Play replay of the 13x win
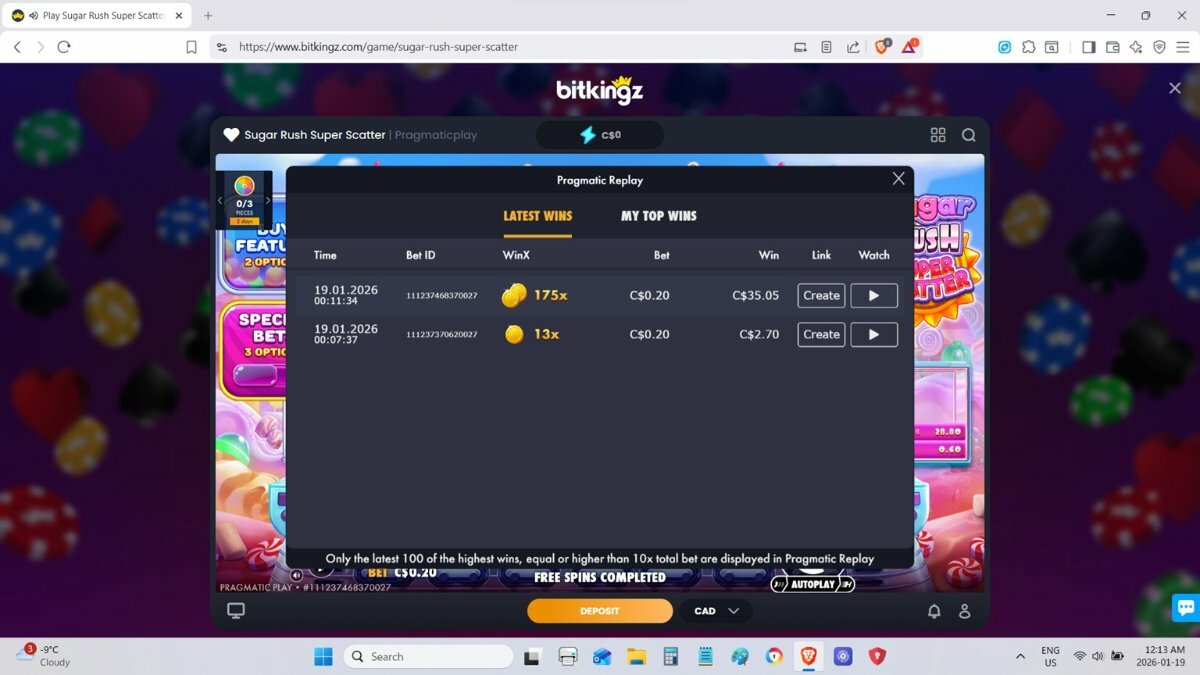Viewport: 1200px width, 675px height. [x=873, y=334]
